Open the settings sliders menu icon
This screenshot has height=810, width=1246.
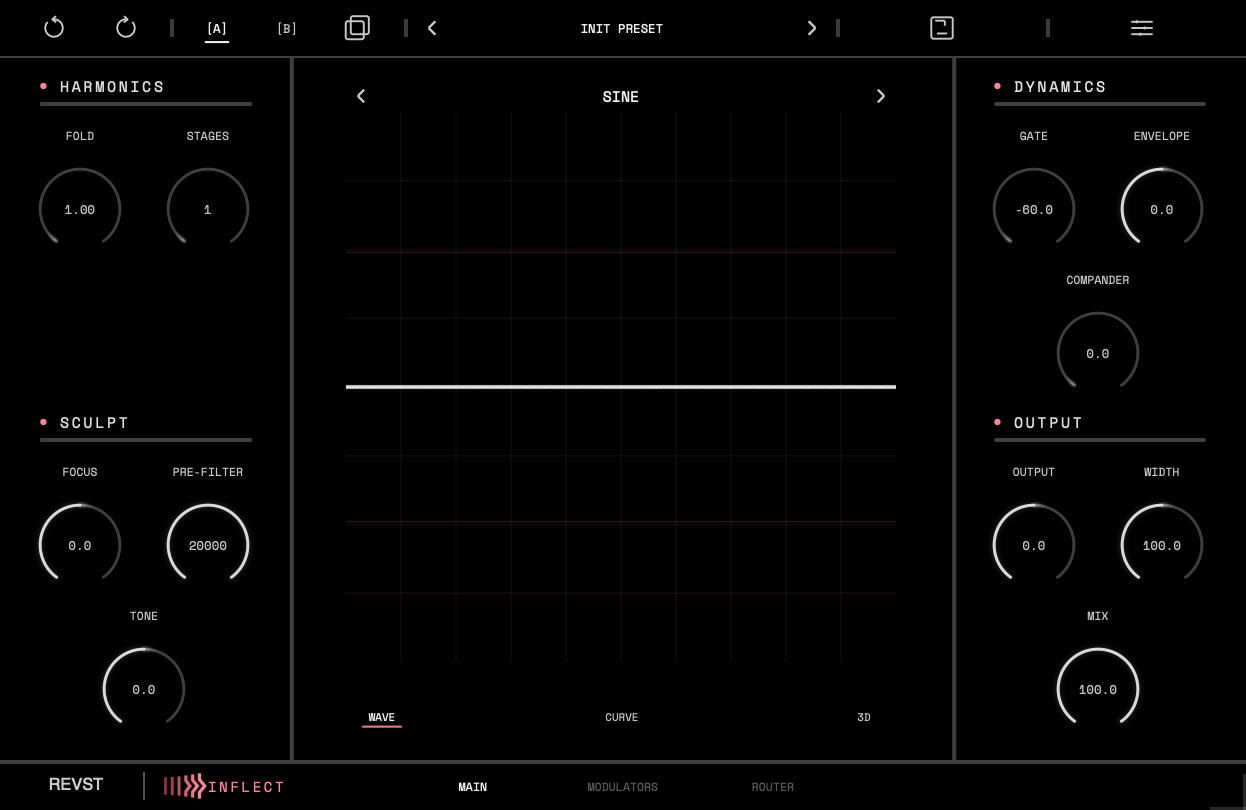tap(1142, 28)
